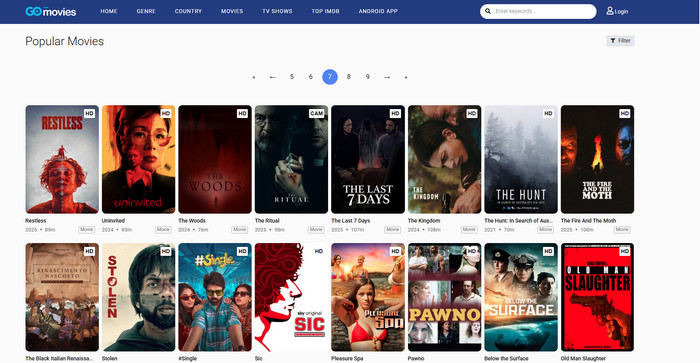Open The Hunt movie poster
The image size is (700, 363).
point(521,159)
